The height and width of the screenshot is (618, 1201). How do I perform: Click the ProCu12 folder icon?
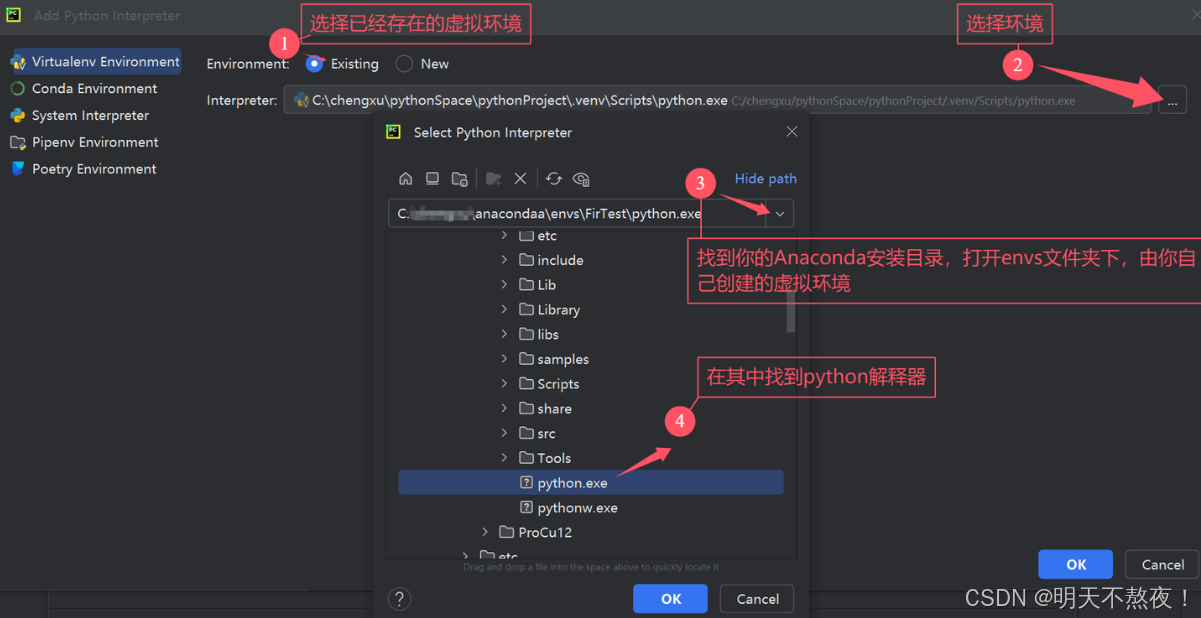[508, 533]
